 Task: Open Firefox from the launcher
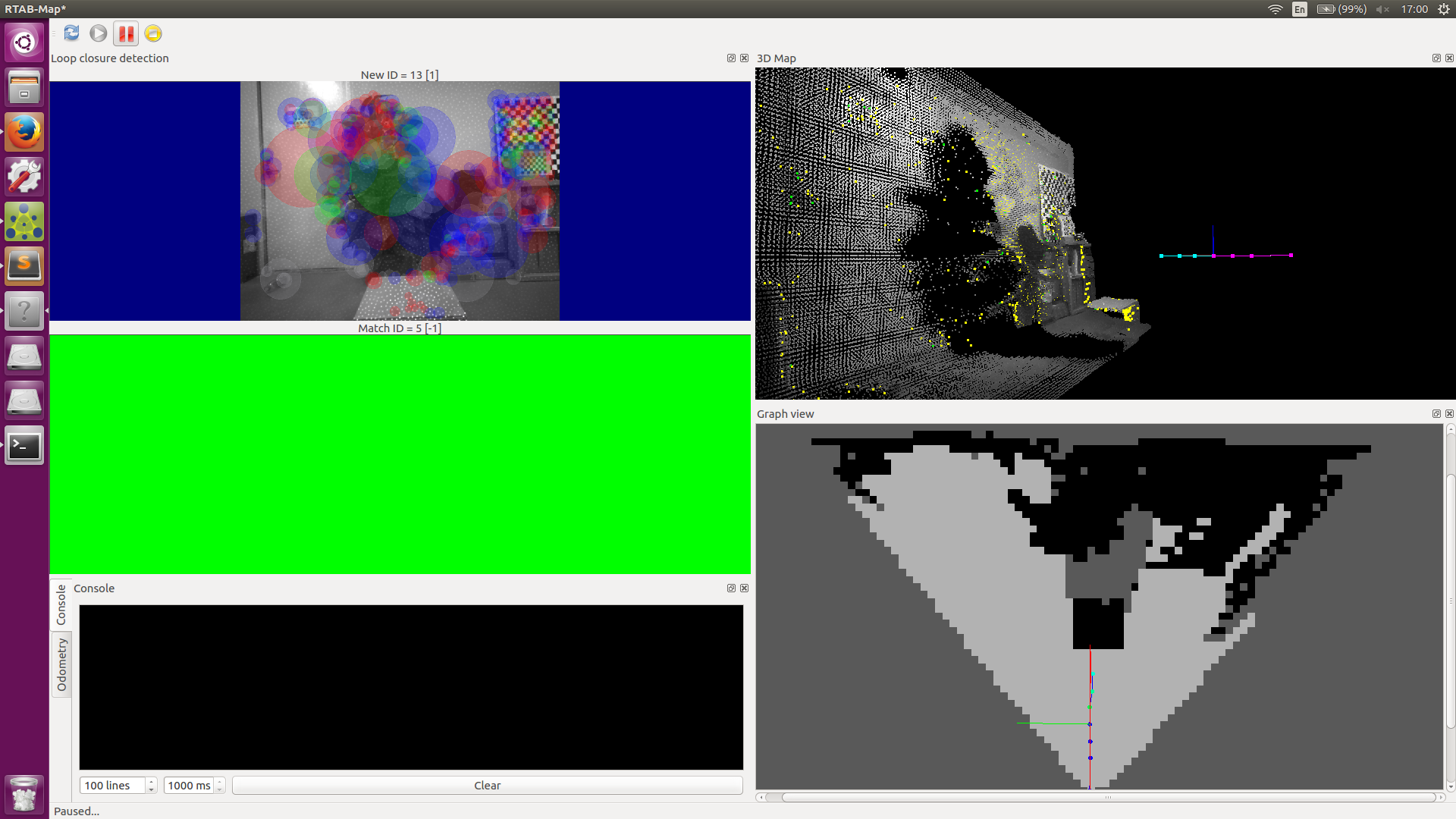coord(24,133)
